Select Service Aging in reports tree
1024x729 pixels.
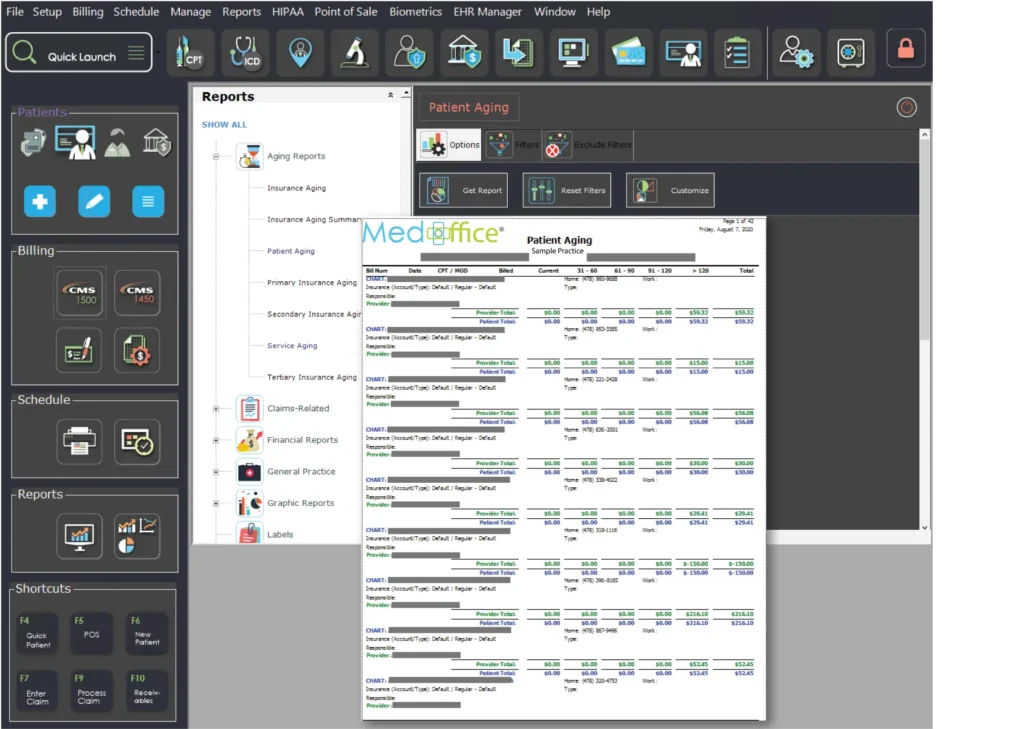coord(292,346)
